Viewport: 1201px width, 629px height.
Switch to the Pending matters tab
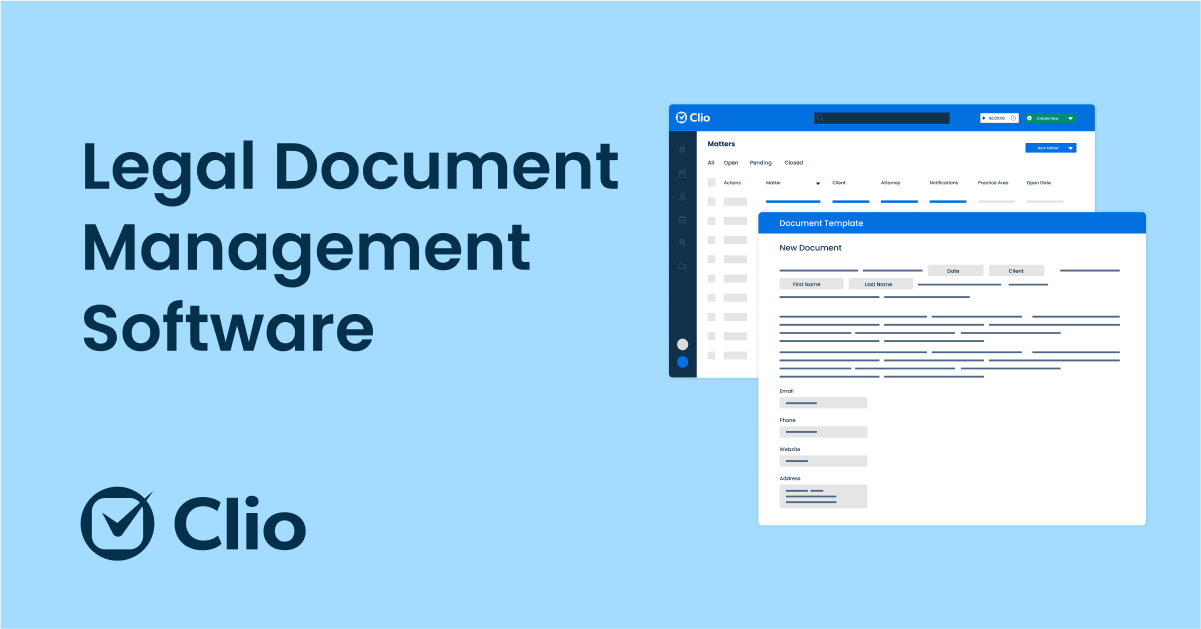tap(760, 163)
